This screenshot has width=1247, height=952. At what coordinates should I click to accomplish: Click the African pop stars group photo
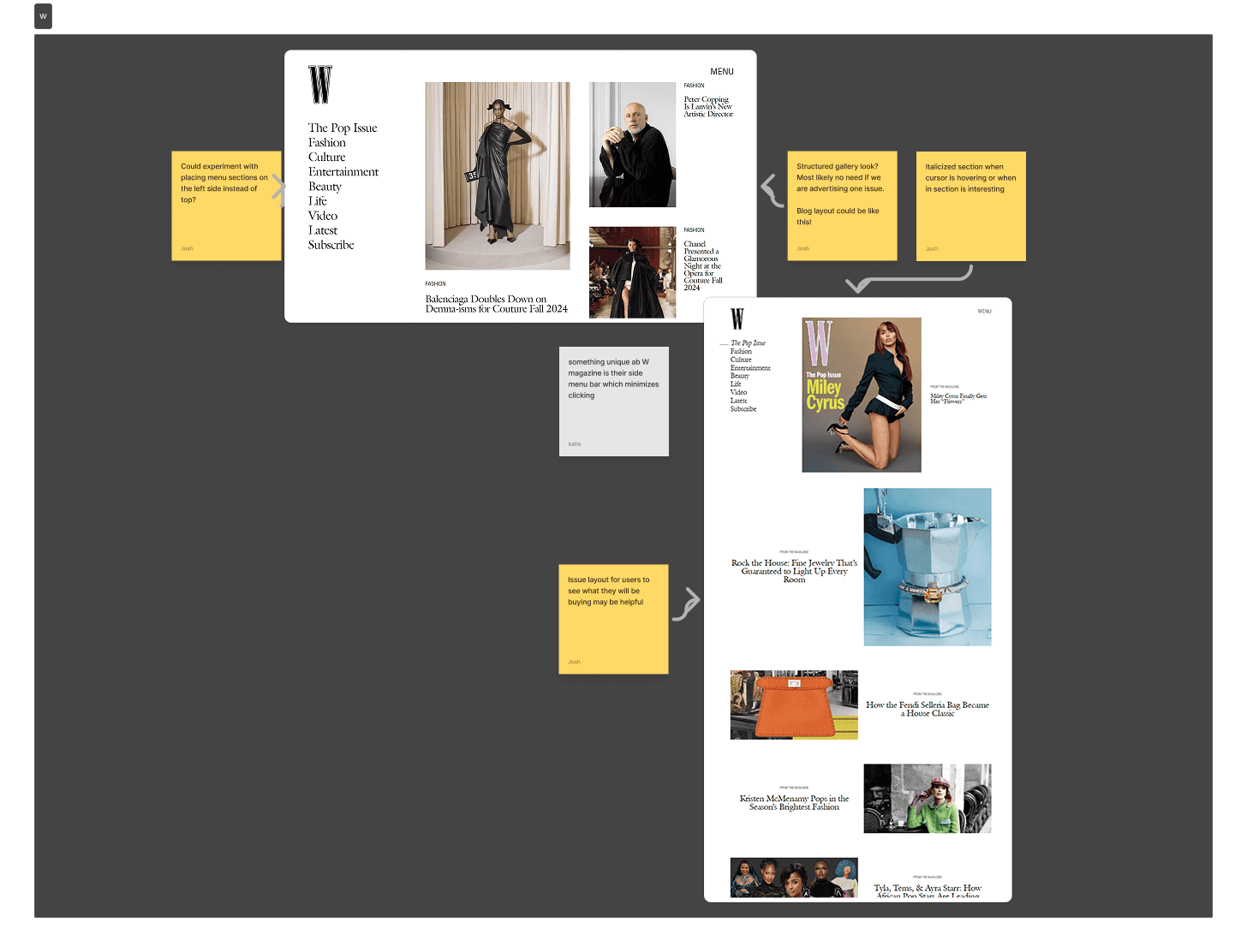[794, 878]
